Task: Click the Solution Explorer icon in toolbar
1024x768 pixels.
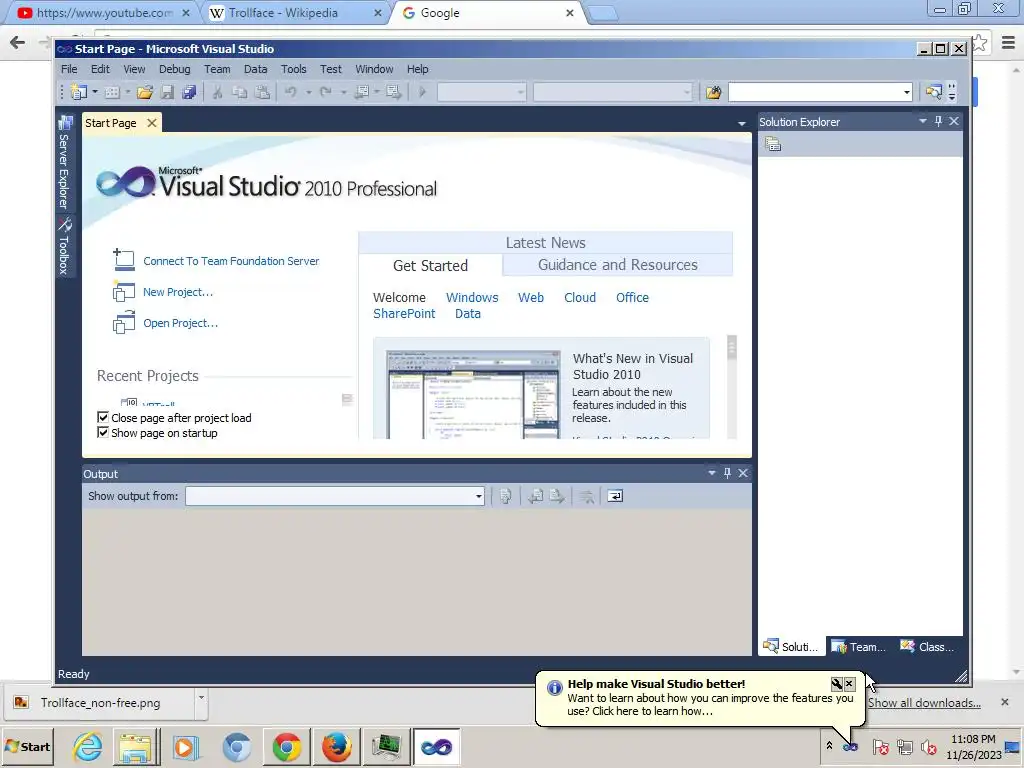Action: pyautogui.click(x=934, y=93)
